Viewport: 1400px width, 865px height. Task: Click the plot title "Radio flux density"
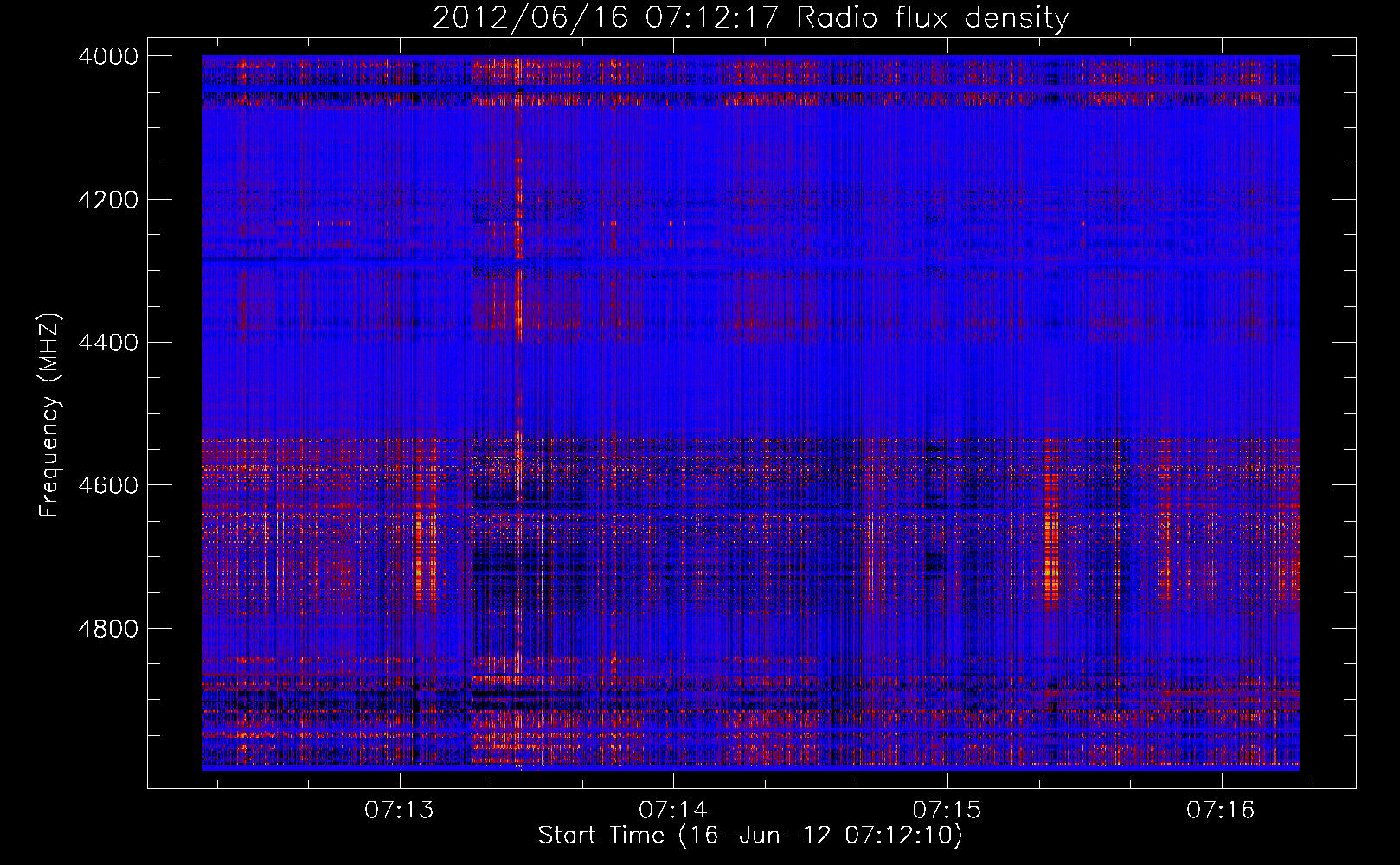coord(933,18)
